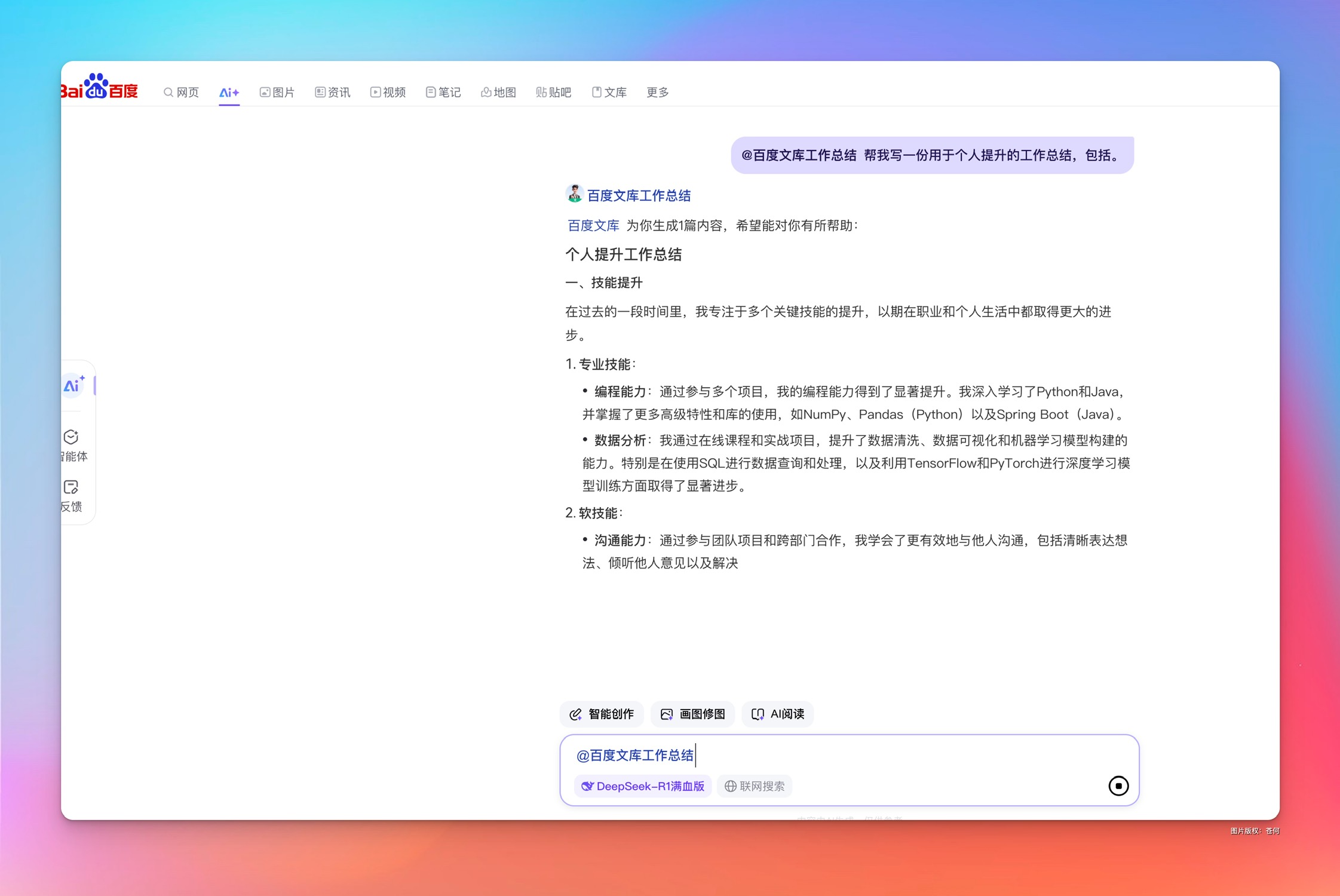This screenshot has width=1340, height=896.
Task: Open the AI阅读 button
Action: 777,714
